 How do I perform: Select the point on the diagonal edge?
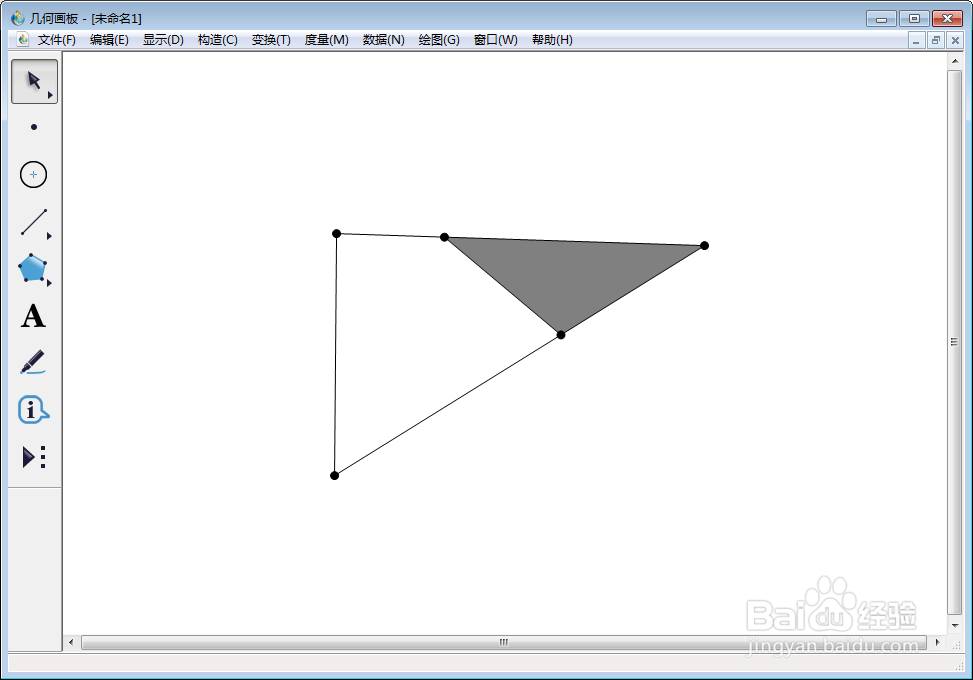(561, 335)
